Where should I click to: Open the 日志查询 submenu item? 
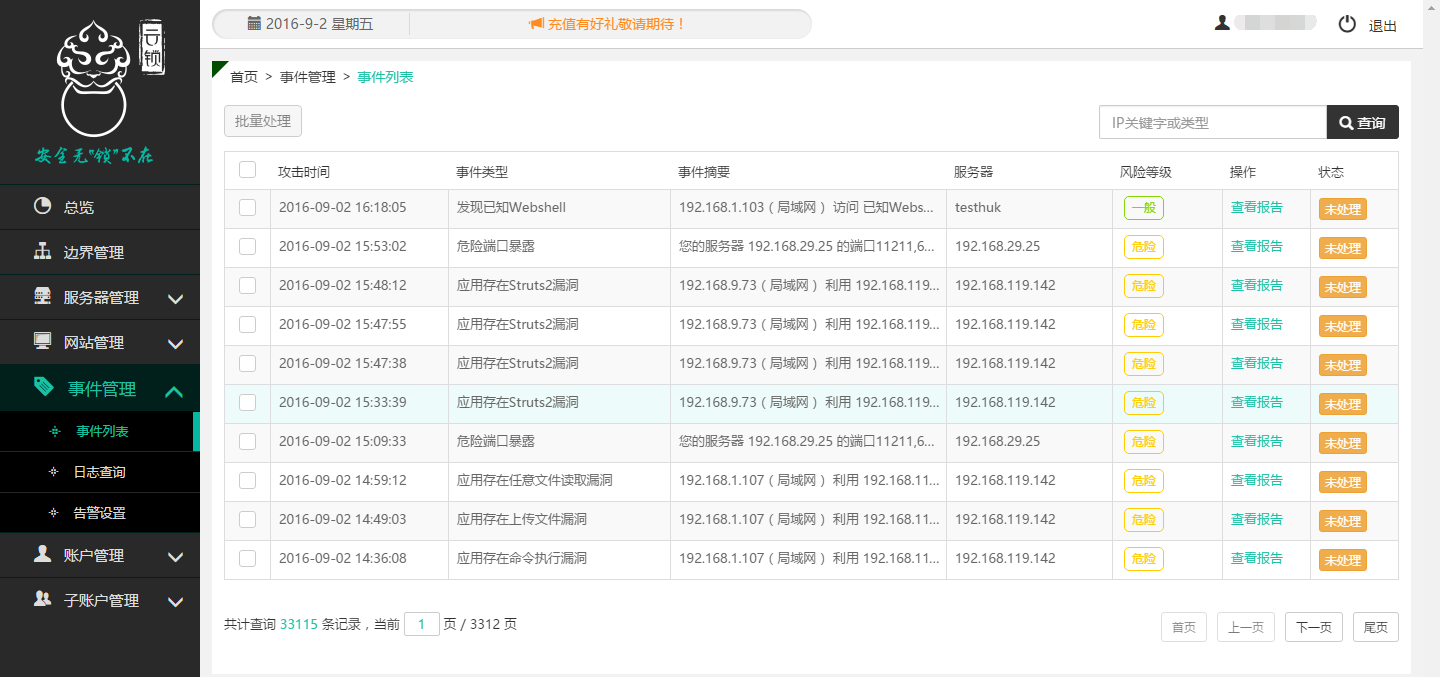(x=99, y=472)
